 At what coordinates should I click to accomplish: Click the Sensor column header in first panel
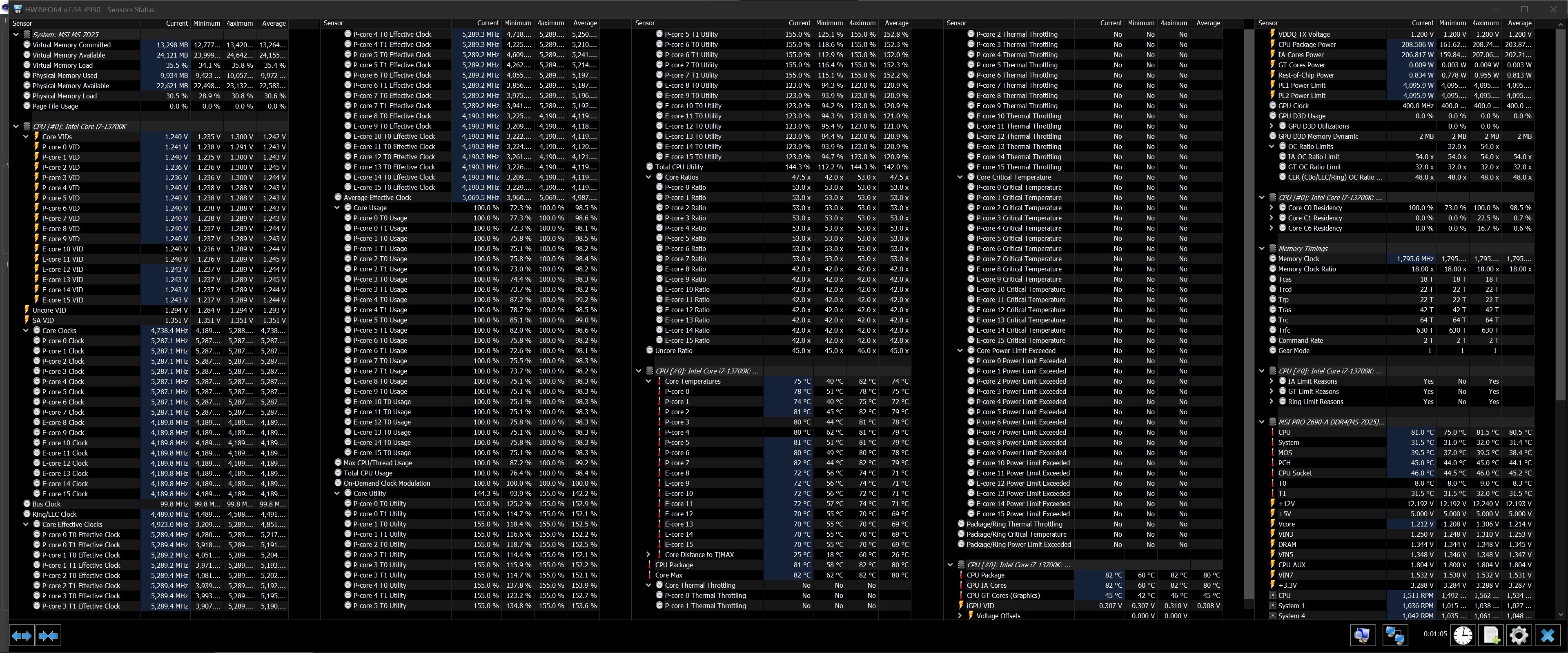point(22,23)
